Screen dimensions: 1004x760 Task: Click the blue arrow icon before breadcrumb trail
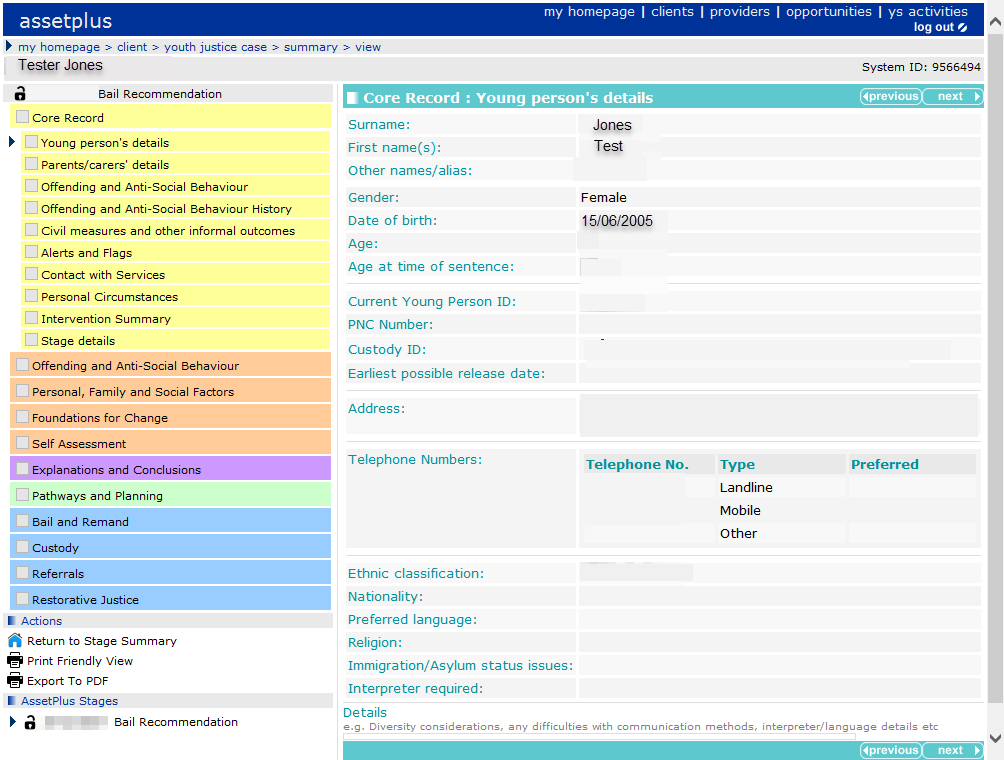coord(9,47)
